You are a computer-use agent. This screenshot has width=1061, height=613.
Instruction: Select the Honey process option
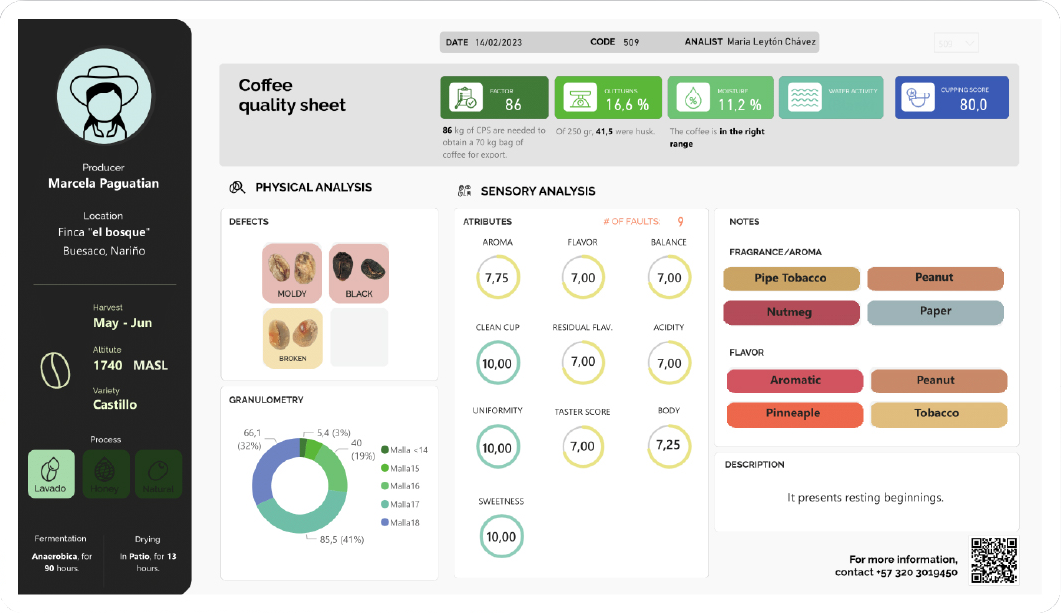(x=105, y=474)
